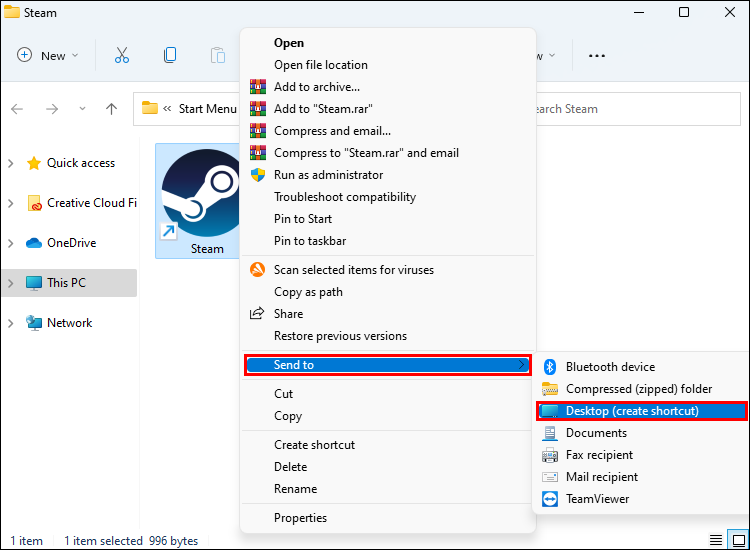
Task: Click the Search Steam field
Action: coord(638,109)
